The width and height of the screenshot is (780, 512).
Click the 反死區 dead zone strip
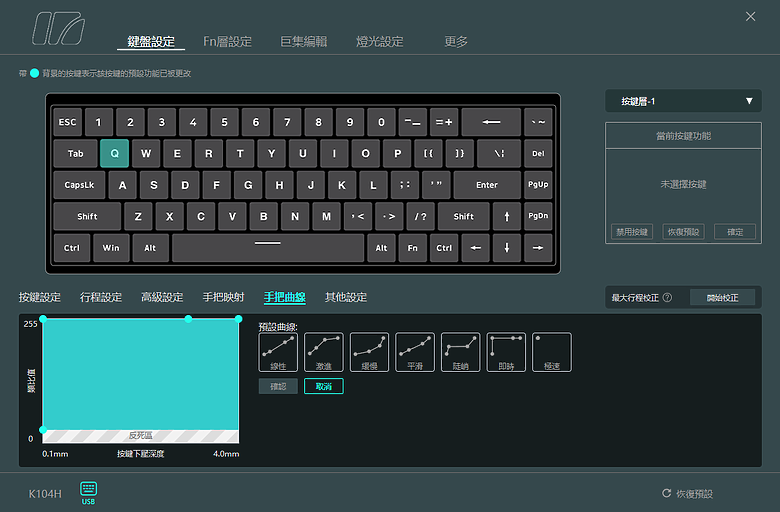141,436
